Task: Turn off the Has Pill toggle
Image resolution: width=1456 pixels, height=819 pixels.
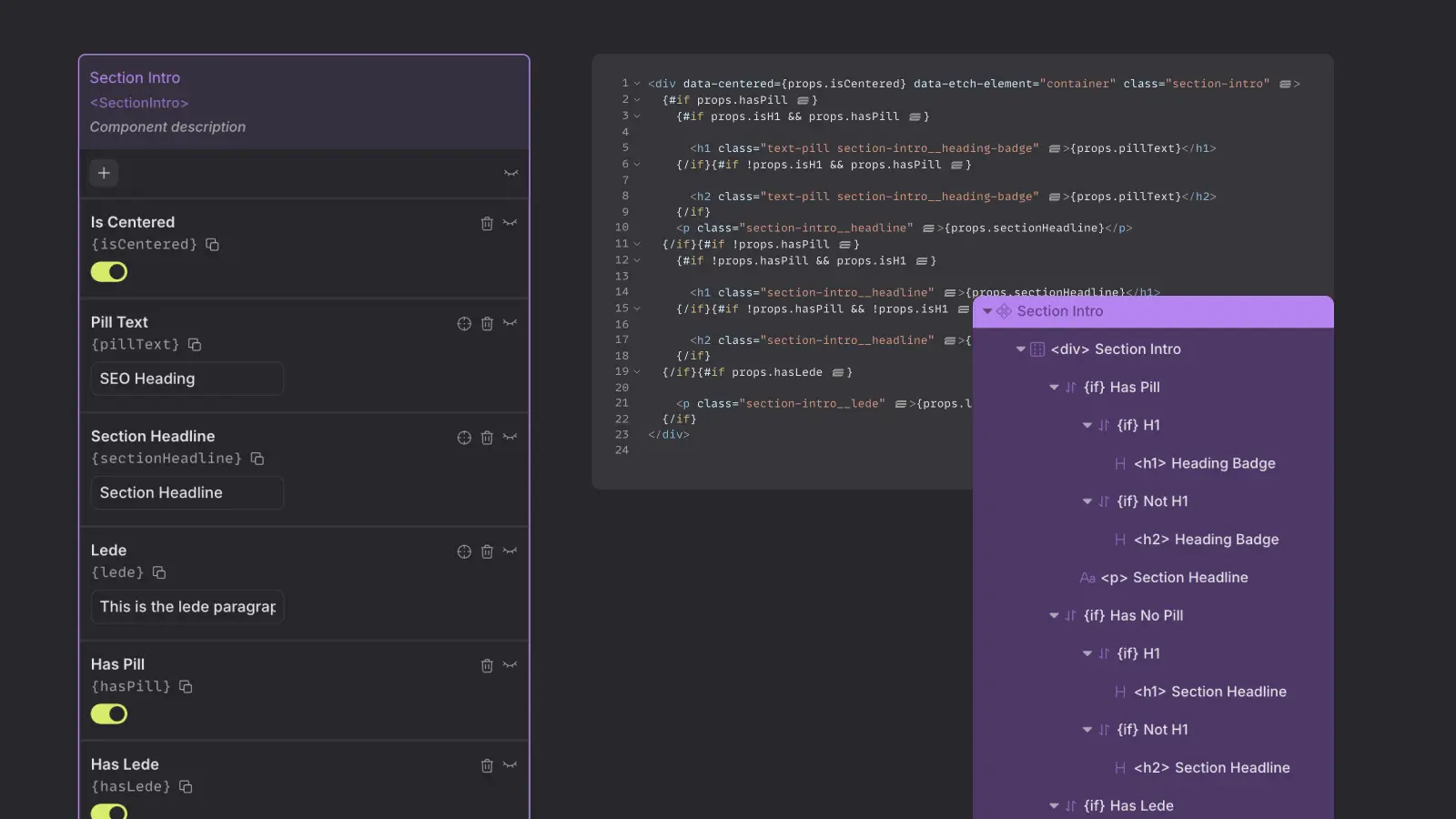Action: pos(109,714)
